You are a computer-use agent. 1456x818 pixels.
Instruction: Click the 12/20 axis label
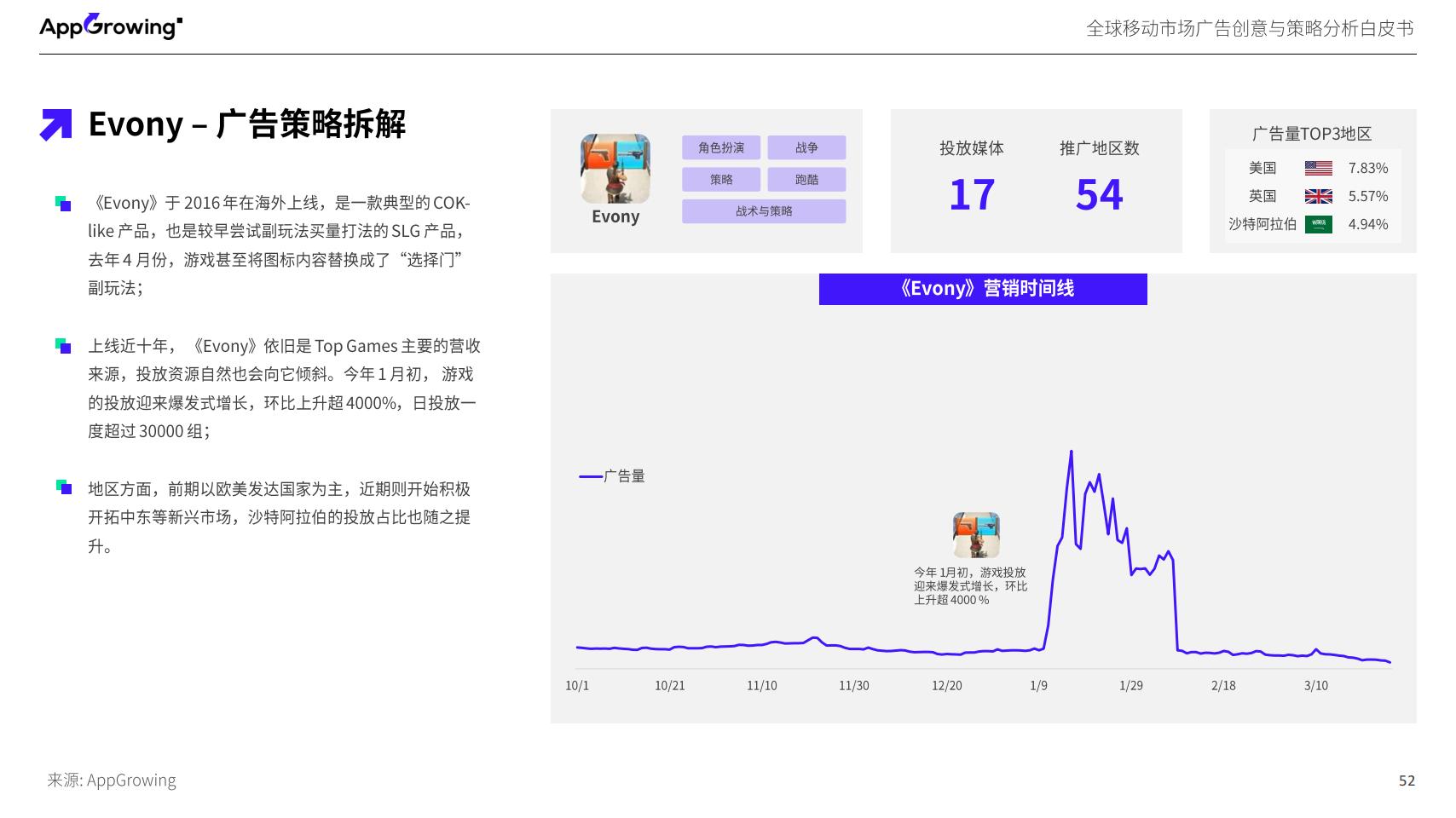947,686
